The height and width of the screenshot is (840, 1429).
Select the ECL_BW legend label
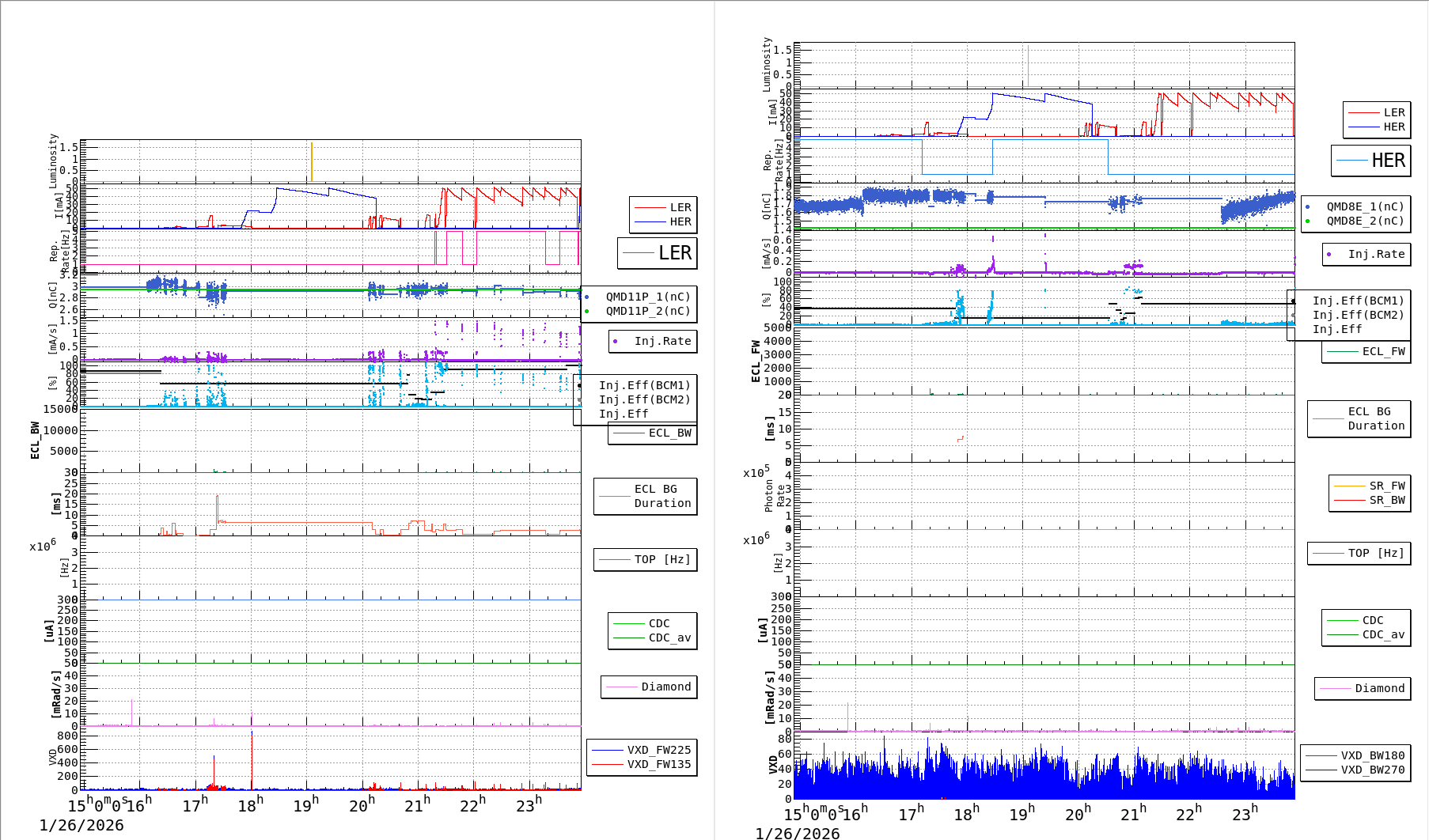coord(669,433)
